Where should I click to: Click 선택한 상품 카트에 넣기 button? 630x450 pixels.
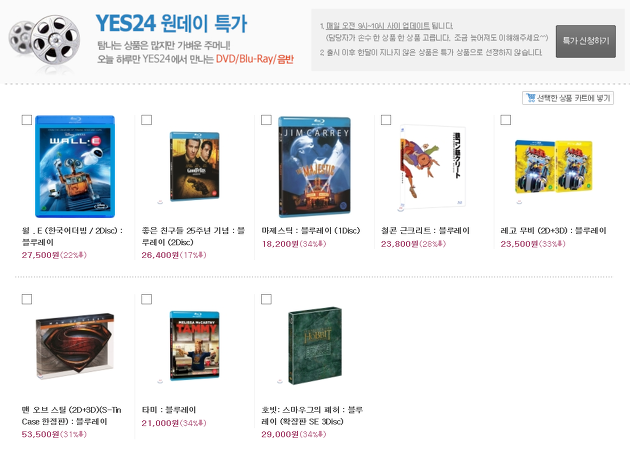coord(568,98)
